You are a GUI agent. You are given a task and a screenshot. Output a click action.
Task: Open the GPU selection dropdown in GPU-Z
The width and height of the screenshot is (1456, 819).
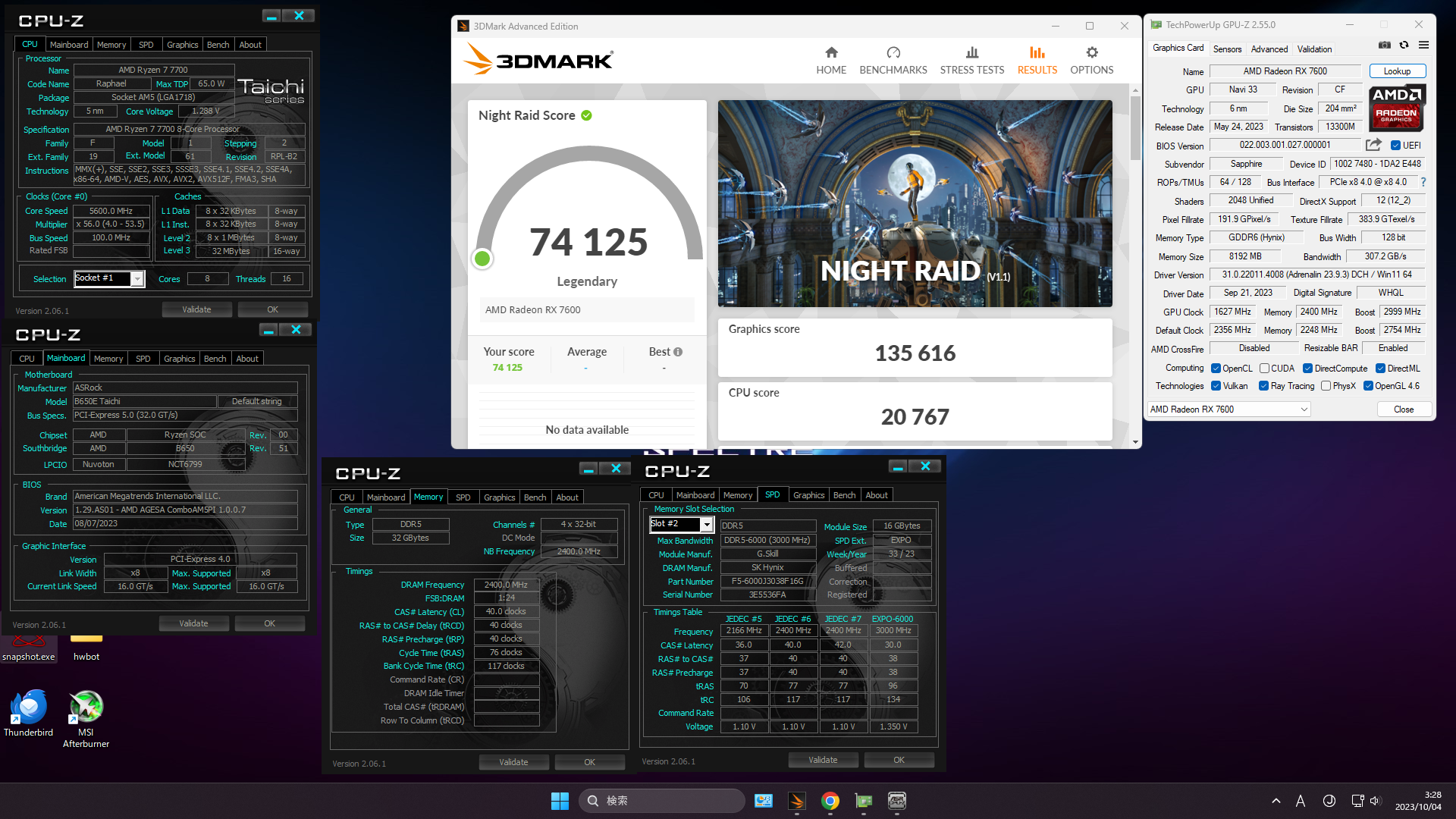[1228, 409]
